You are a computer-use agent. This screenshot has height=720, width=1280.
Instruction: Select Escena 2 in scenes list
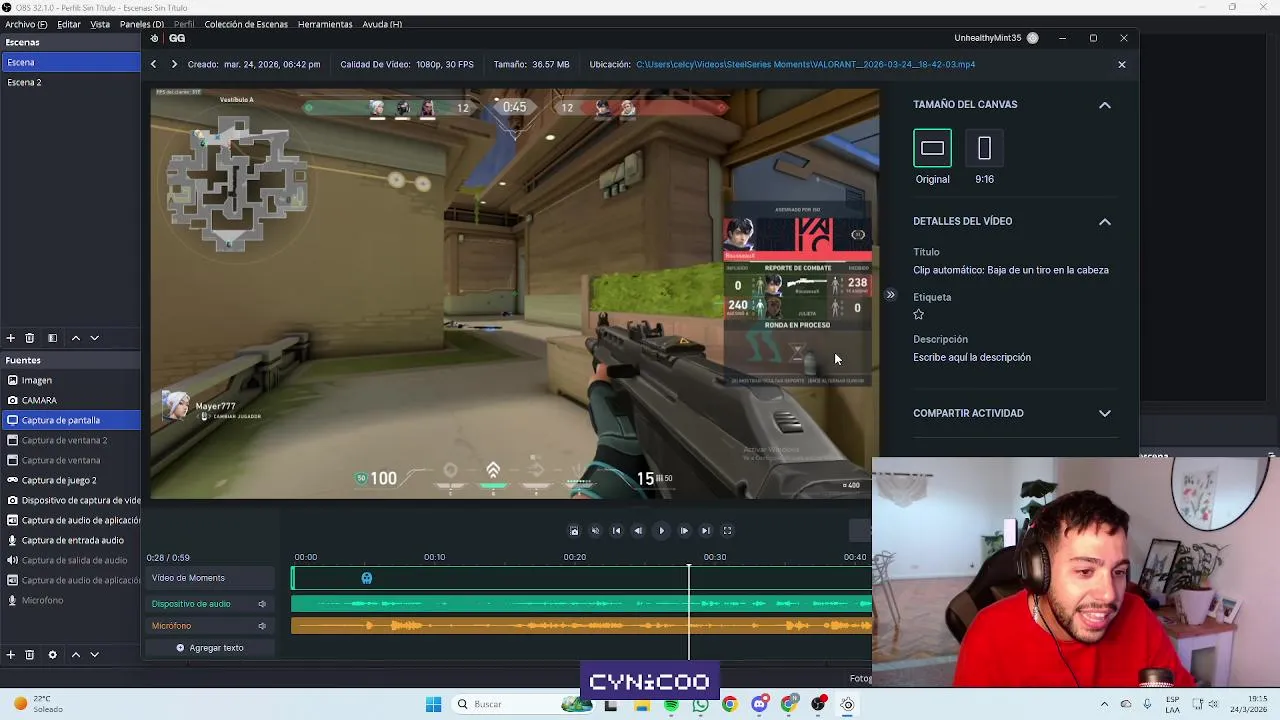(70, 82)
